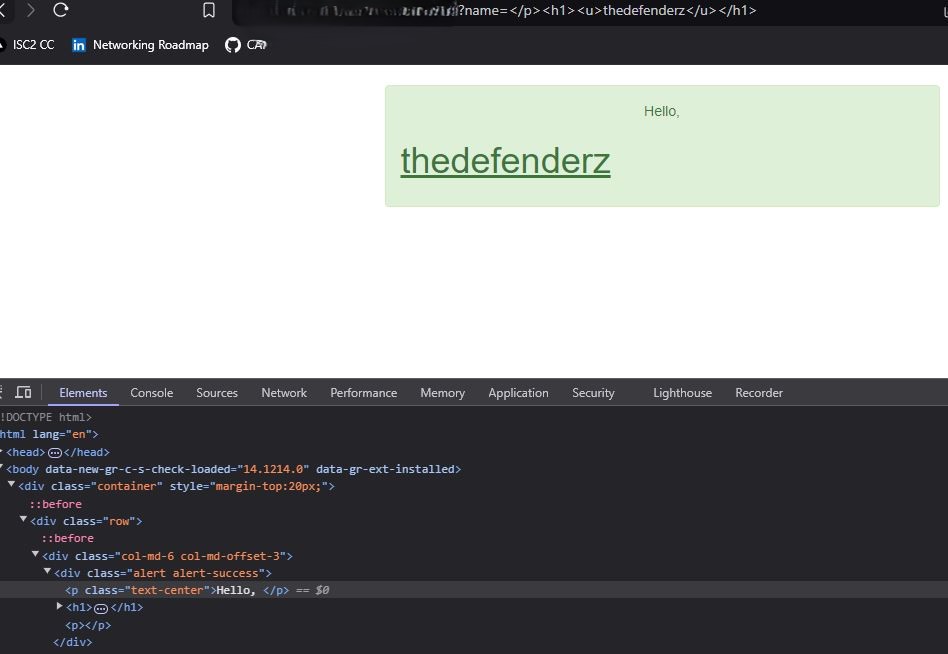Open the Performance tab
This screenshot has width=948, height=654.
click(363, 393)
